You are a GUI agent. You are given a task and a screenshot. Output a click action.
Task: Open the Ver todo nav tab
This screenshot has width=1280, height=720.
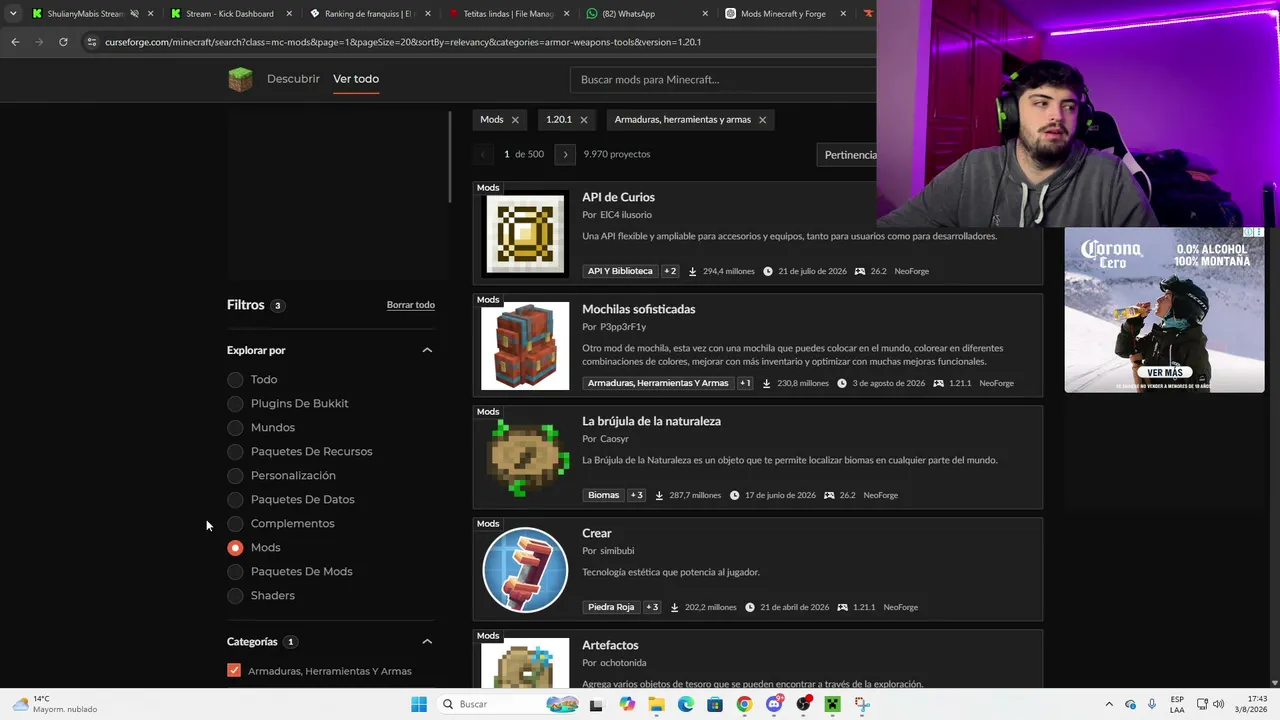point(356,79)
